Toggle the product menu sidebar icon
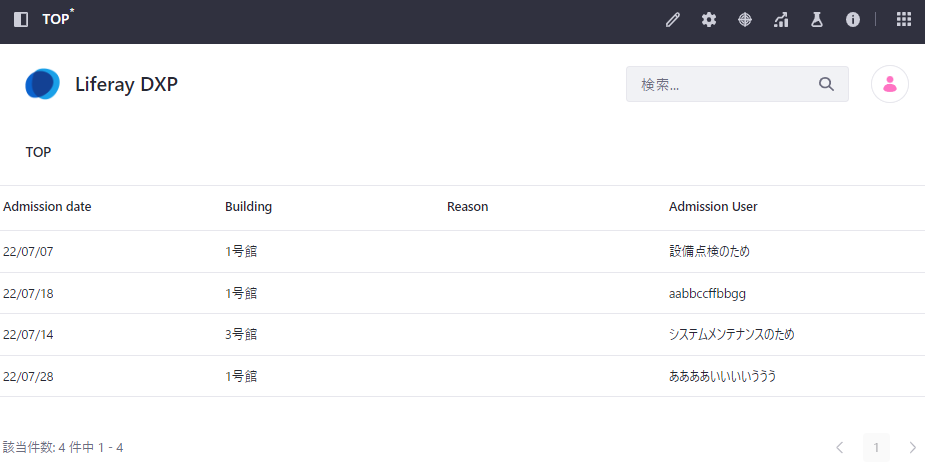The height and width of the screenshot is (471, 925). click(x=21, y=20)
